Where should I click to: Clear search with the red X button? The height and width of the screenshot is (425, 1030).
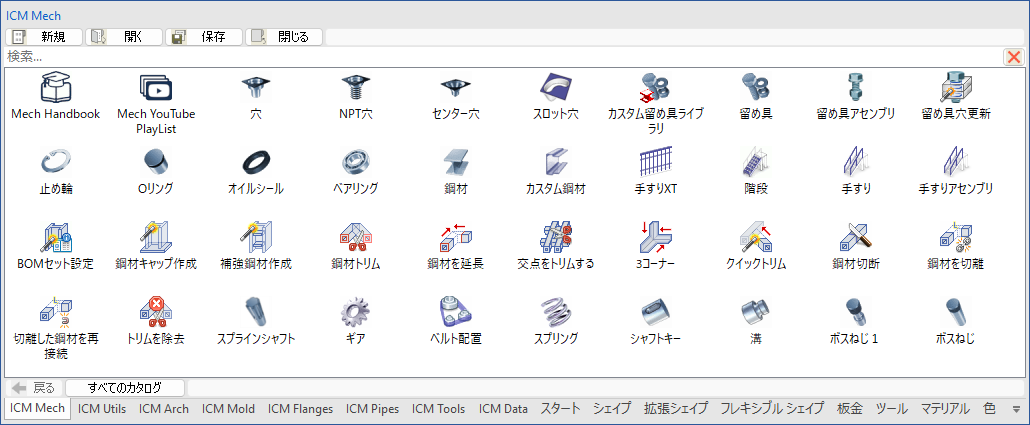click(1014, 57)
